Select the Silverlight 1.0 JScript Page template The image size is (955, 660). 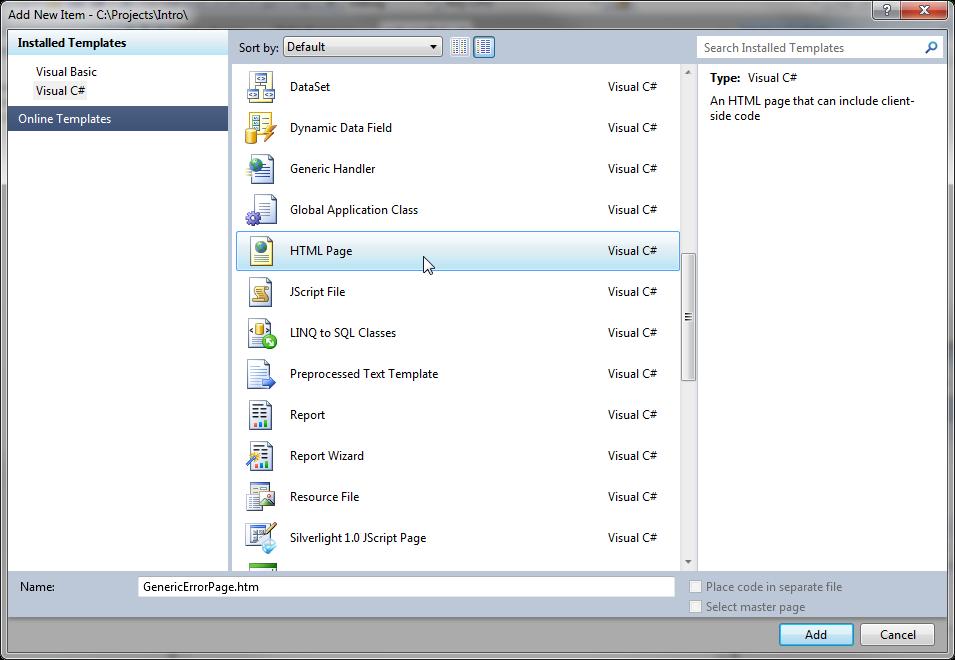[x=457, y=538]
